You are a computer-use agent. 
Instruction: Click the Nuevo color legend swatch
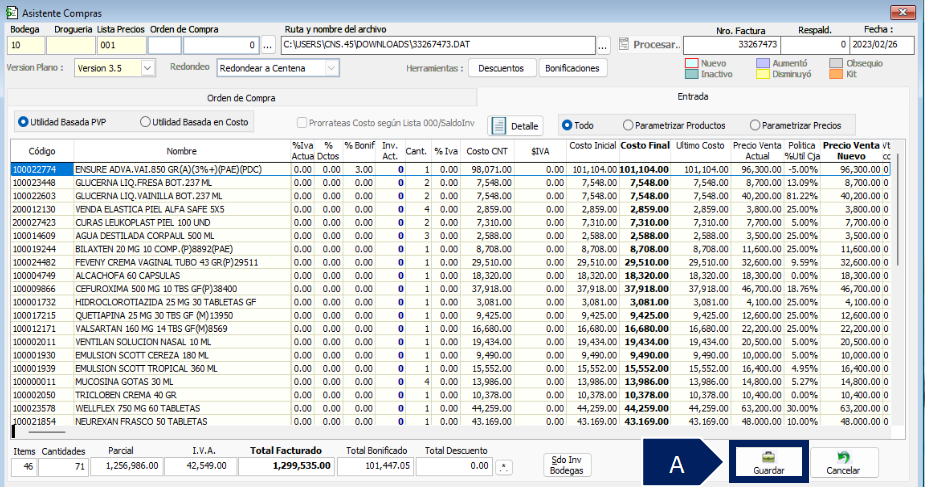point(691,63)
